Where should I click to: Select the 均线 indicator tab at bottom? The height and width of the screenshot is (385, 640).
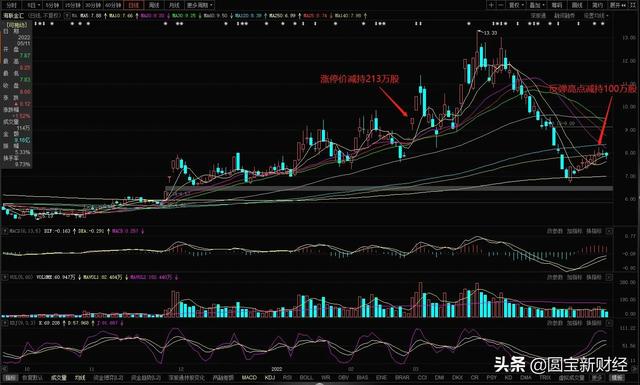pos(80,378)
